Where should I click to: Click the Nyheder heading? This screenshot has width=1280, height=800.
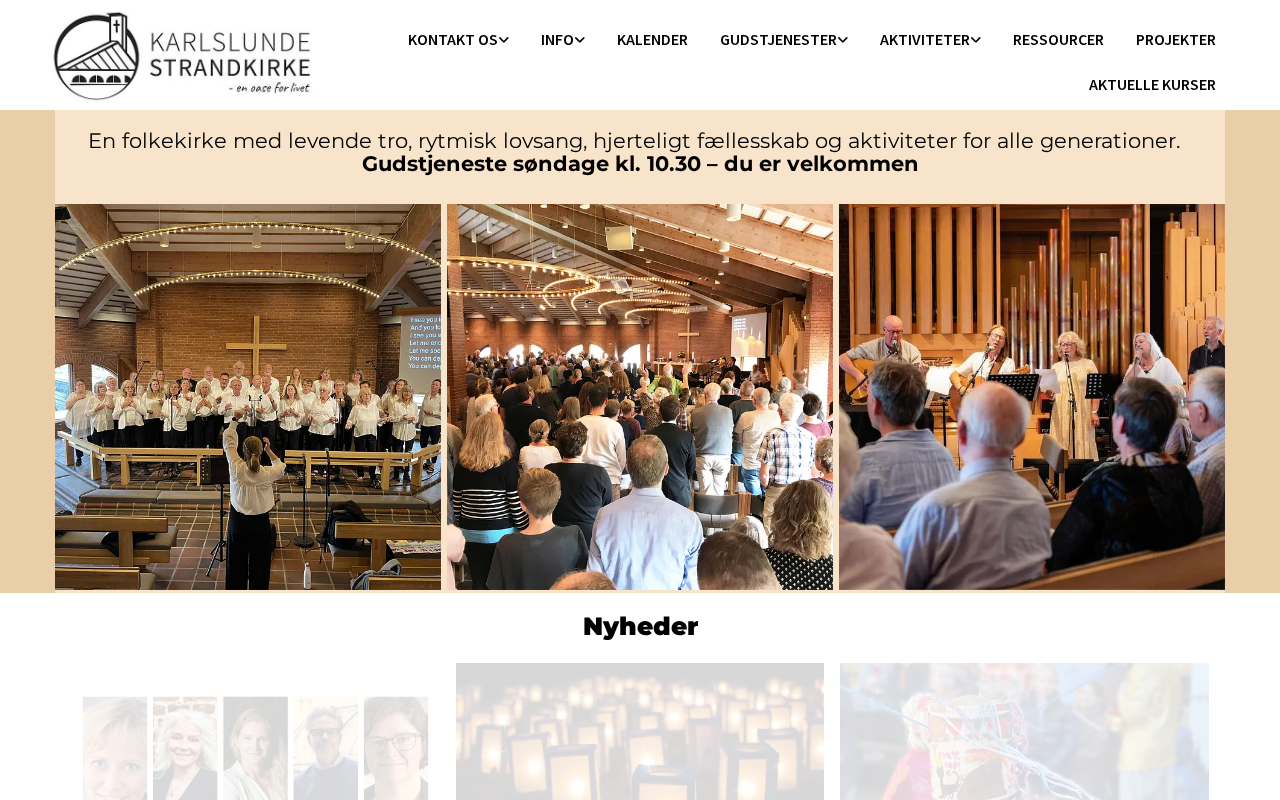point(640,627)
